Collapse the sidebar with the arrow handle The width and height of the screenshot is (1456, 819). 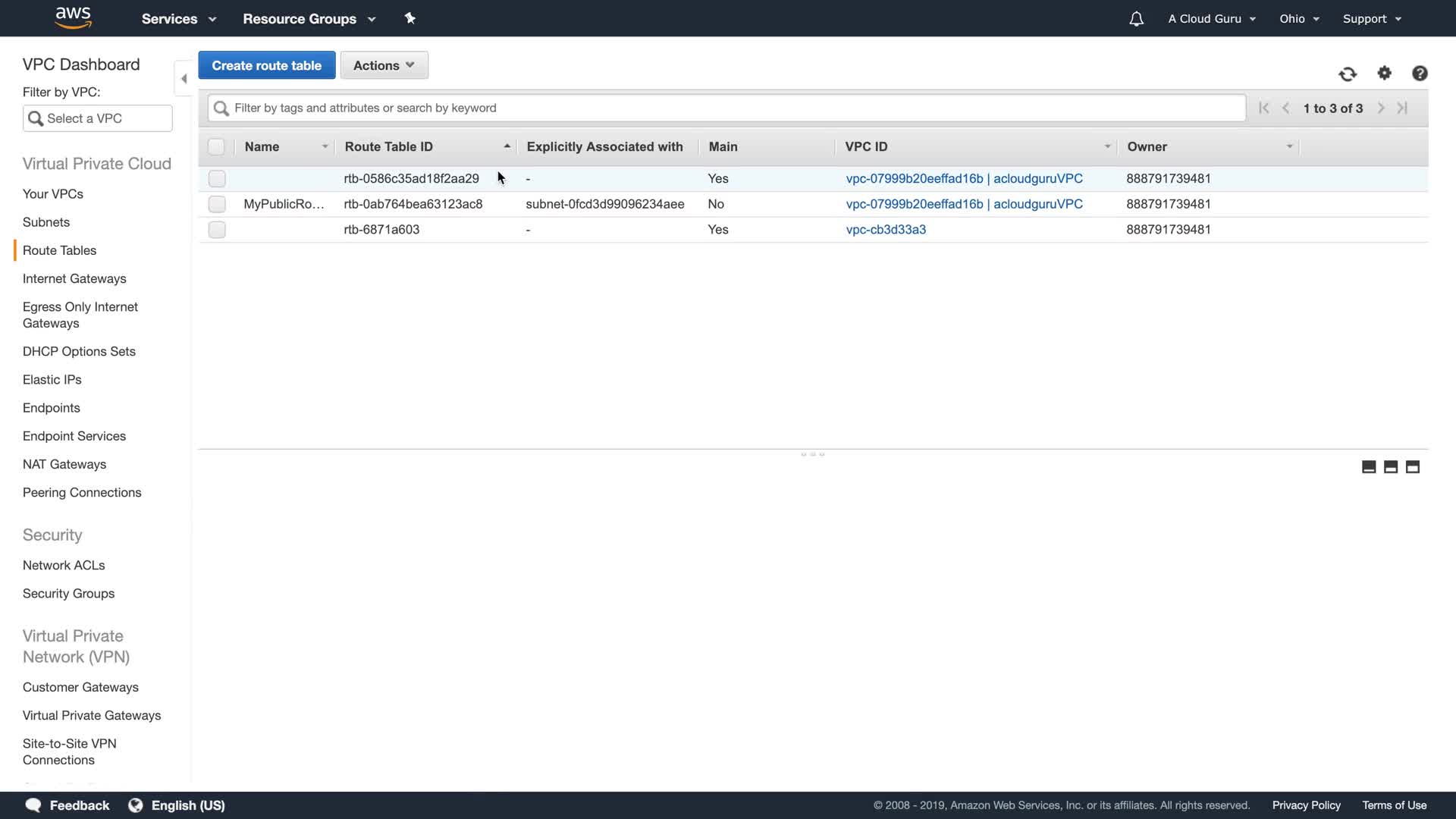(x=184, y=78)
